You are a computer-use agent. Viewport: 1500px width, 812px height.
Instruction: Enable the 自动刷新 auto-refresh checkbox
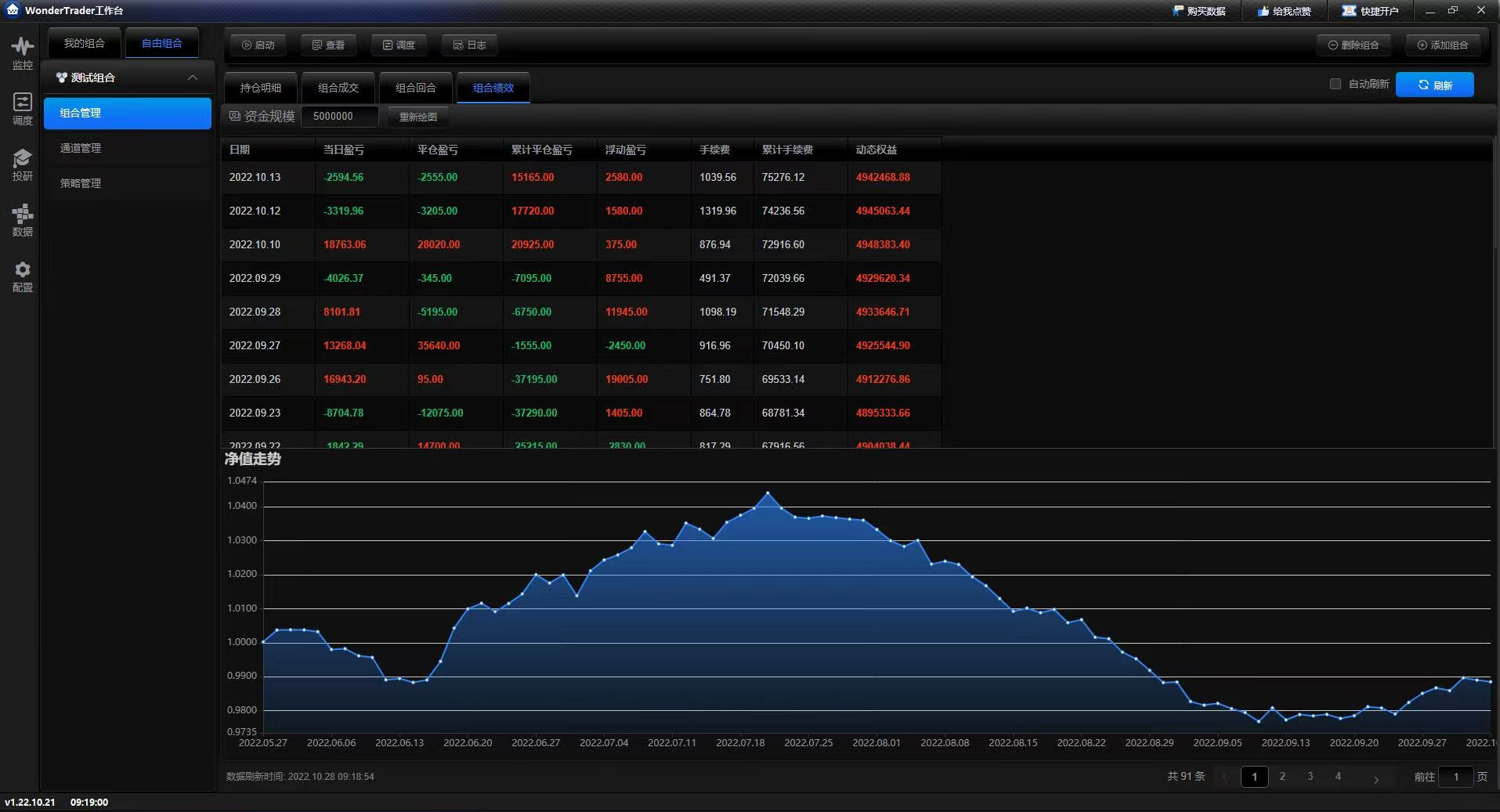coord(1336,84)
